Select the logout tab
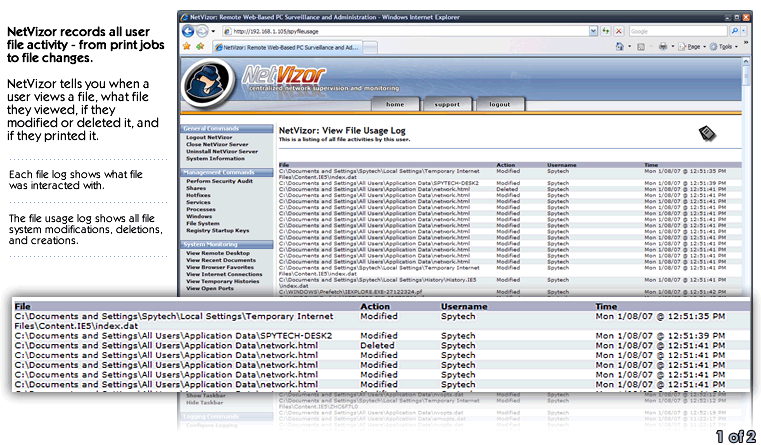 [499, 104]
